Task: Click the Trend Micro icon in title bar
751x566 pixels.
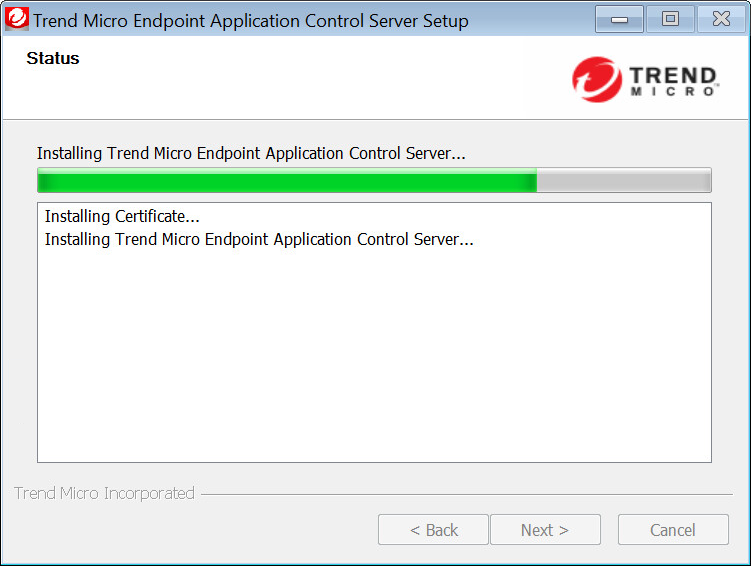Action: 17,19
